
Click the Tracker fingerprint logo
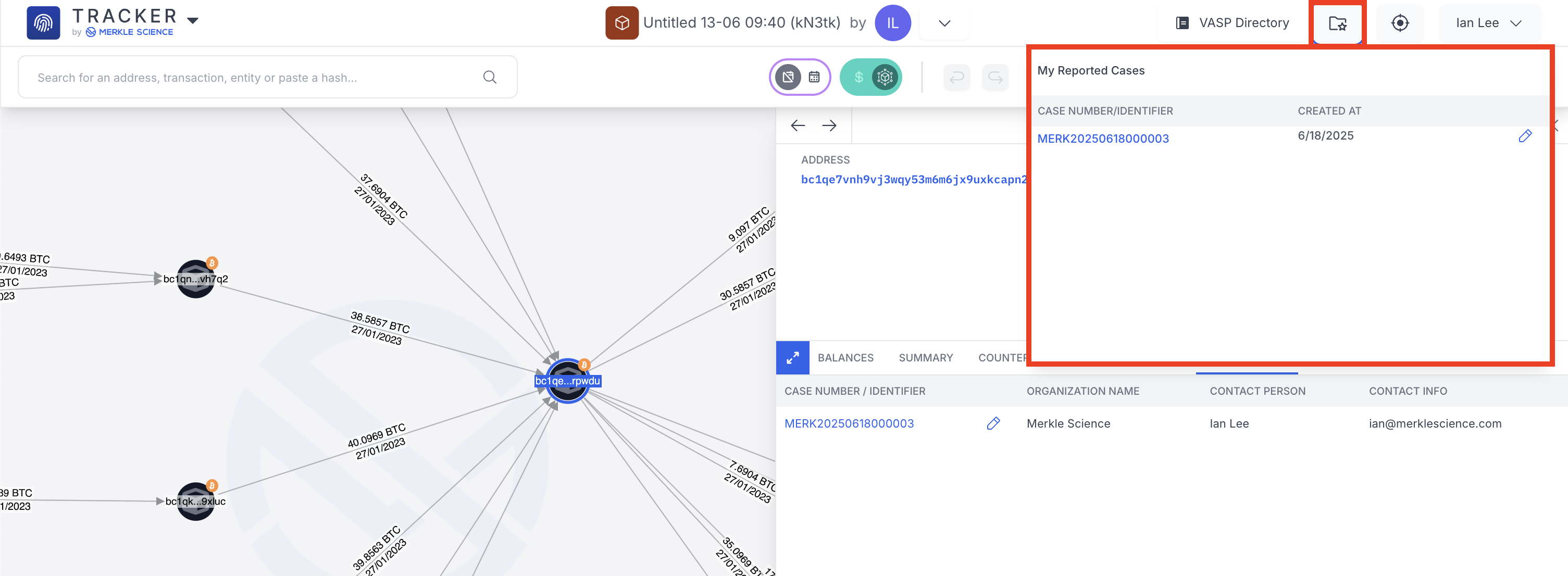pyautogui.click(x=43, y=23)
